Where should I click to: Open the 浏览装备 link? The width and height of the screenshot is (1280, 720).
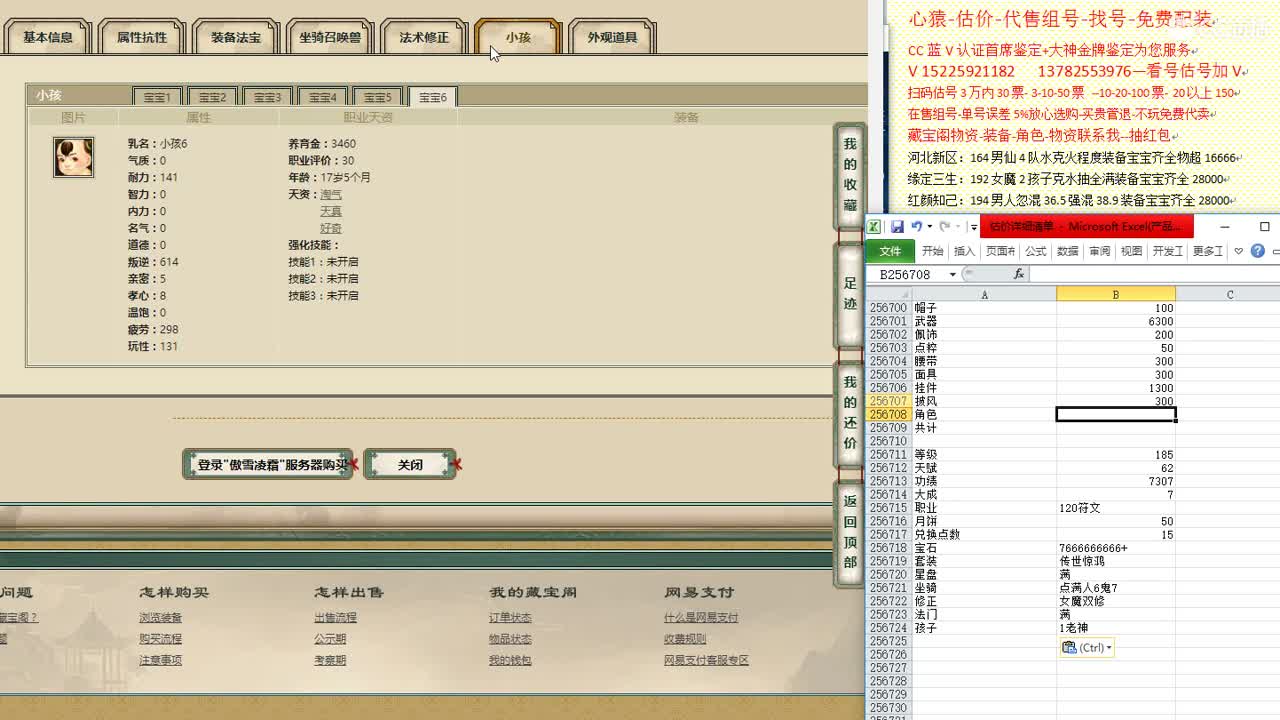point(161,618)
